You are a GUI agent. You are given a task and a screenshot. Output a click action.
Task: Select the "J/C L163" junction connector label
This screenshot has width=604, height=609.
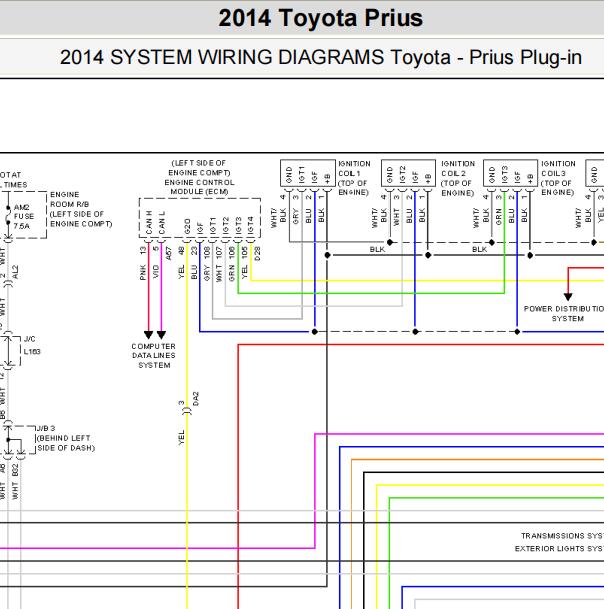pos(31,345)
